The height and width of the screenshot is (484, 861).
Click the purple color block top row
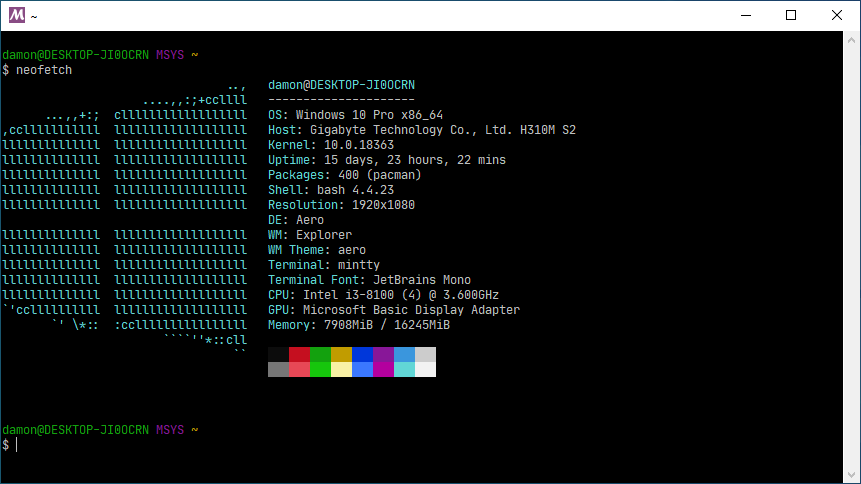[x=383, y=354]
